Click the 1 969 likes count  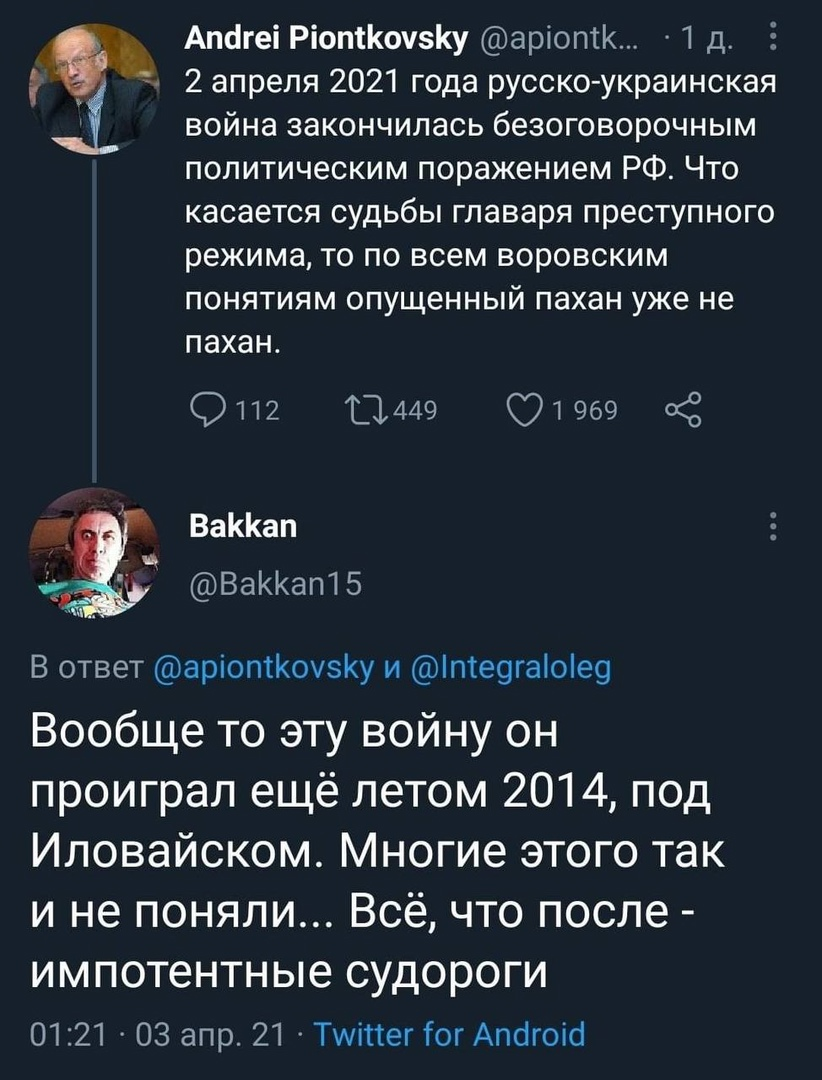coord(587,411)
